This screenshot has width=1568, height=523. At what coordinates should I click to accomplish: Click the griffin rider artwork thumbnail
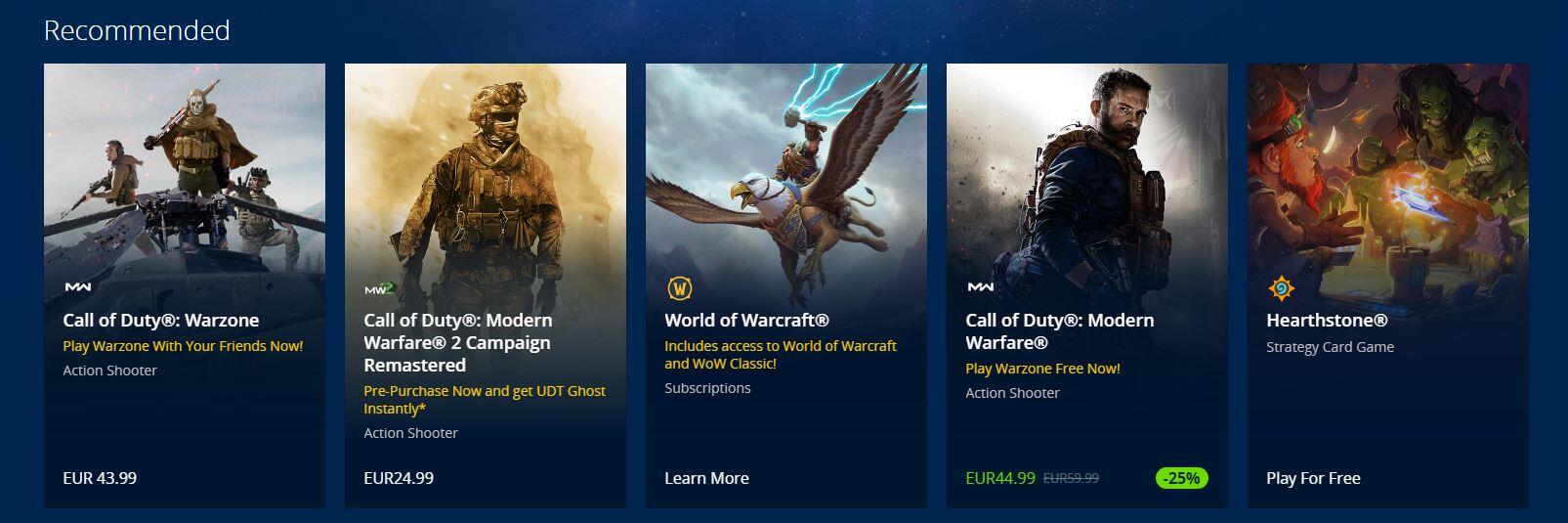click(786, 166)
